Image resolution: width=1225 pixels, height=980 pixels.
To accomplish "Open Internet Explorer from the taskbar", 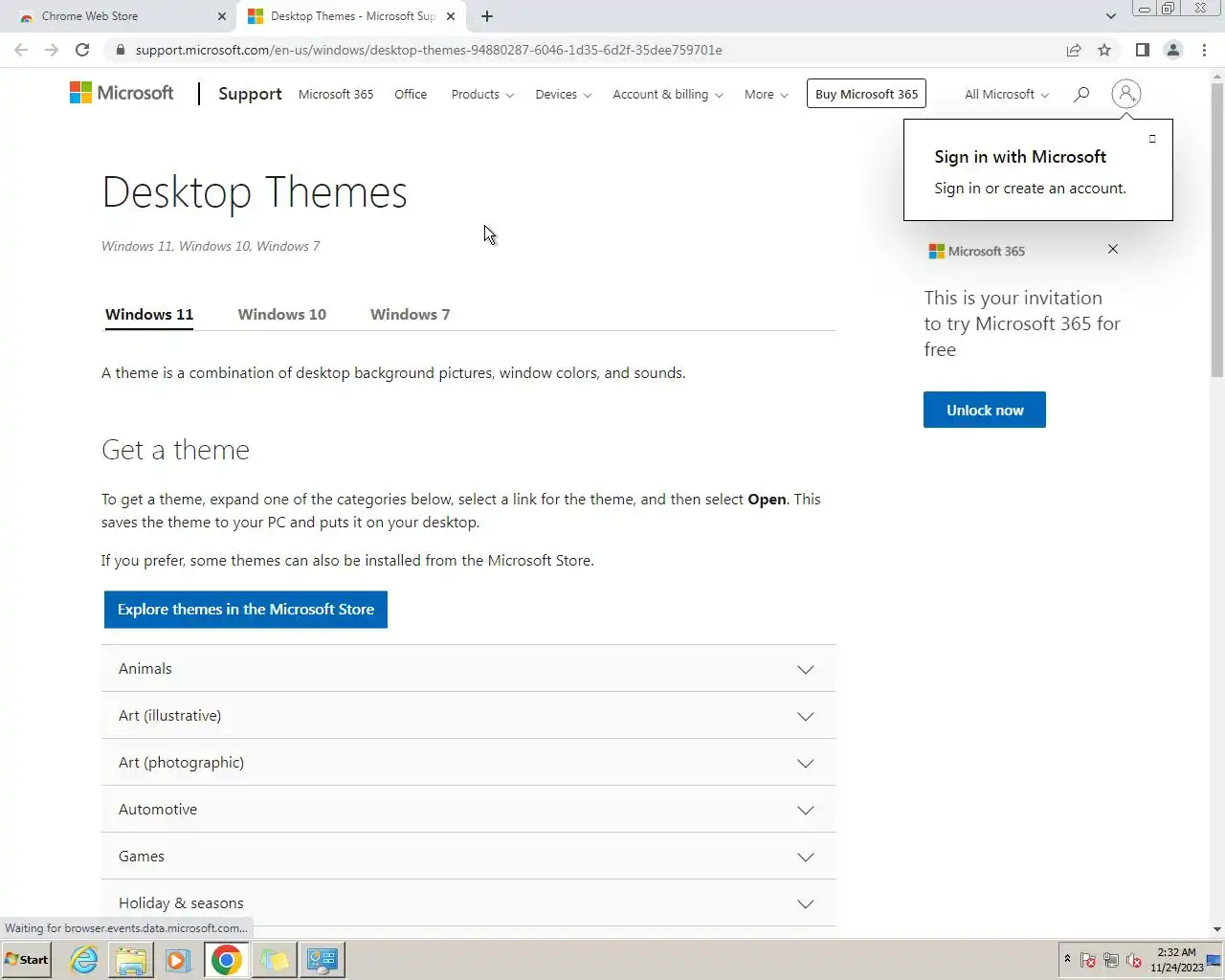I will pyautogui.click(x=84, y=959).
